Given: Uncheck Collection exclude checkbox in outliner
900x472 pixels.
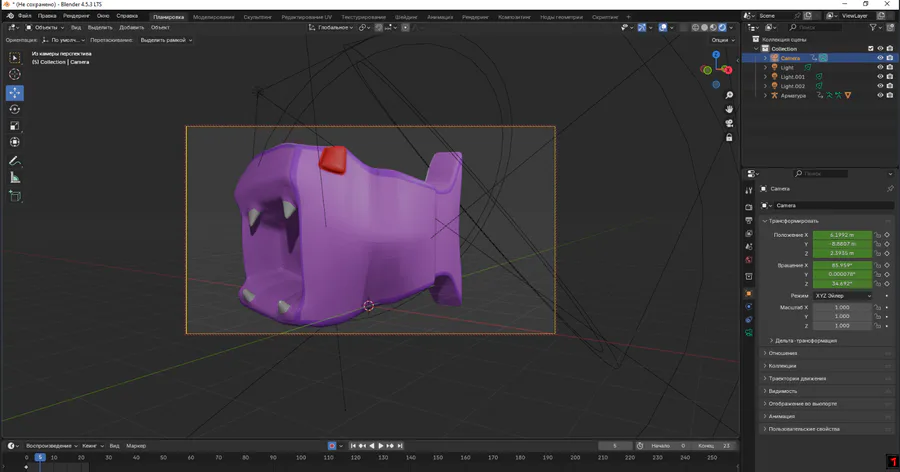Looking at the screenshot, I should pos(871,49).
